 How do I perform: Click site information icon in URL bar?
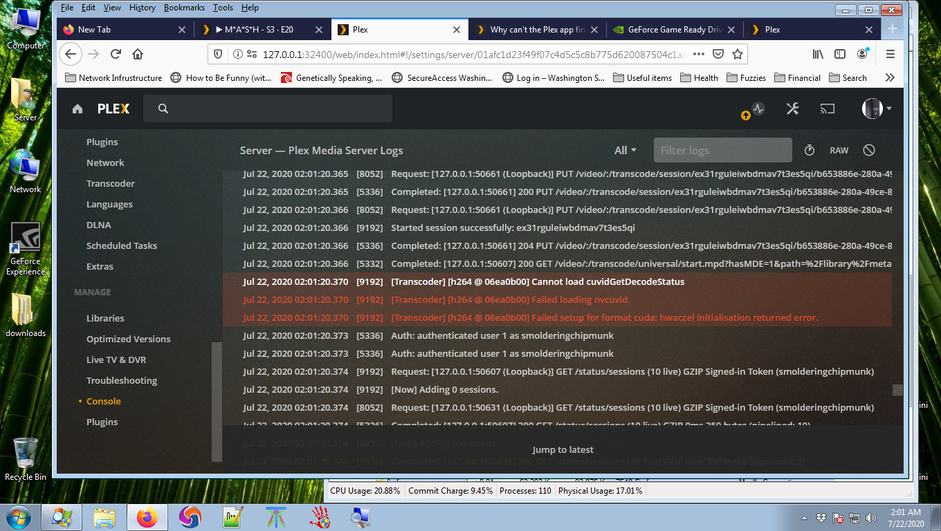tap(238, 54)
